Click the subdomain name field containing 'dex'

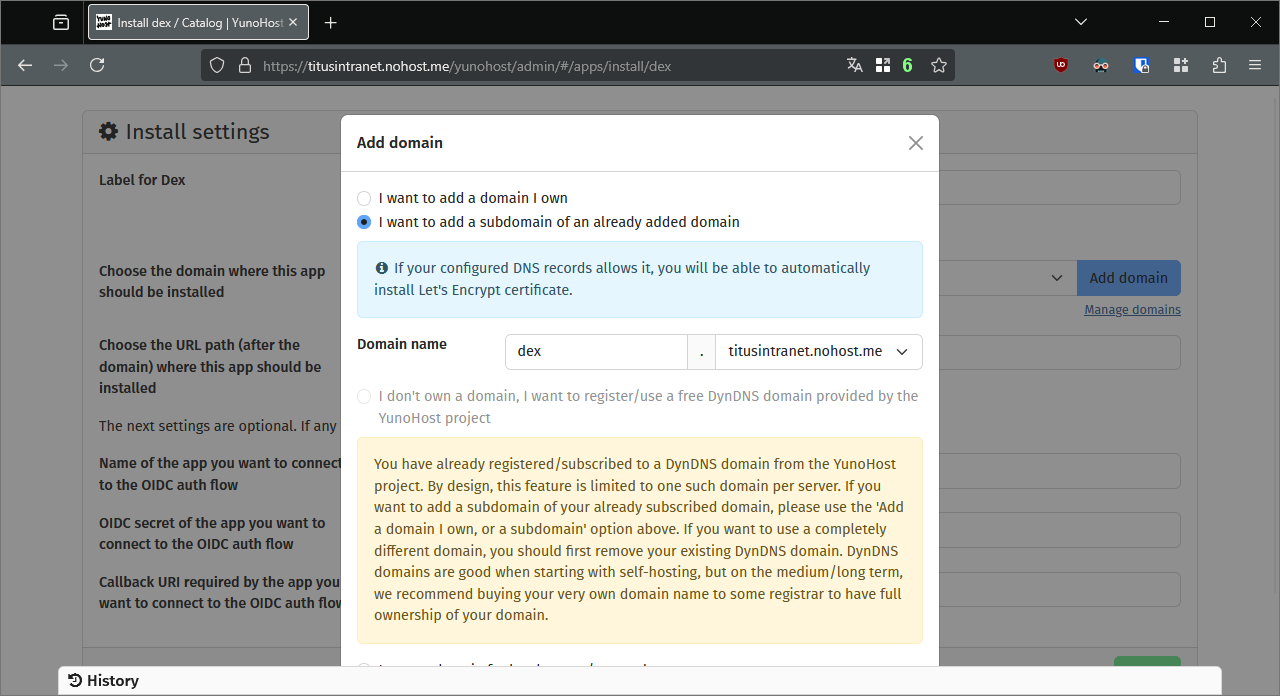596,352
